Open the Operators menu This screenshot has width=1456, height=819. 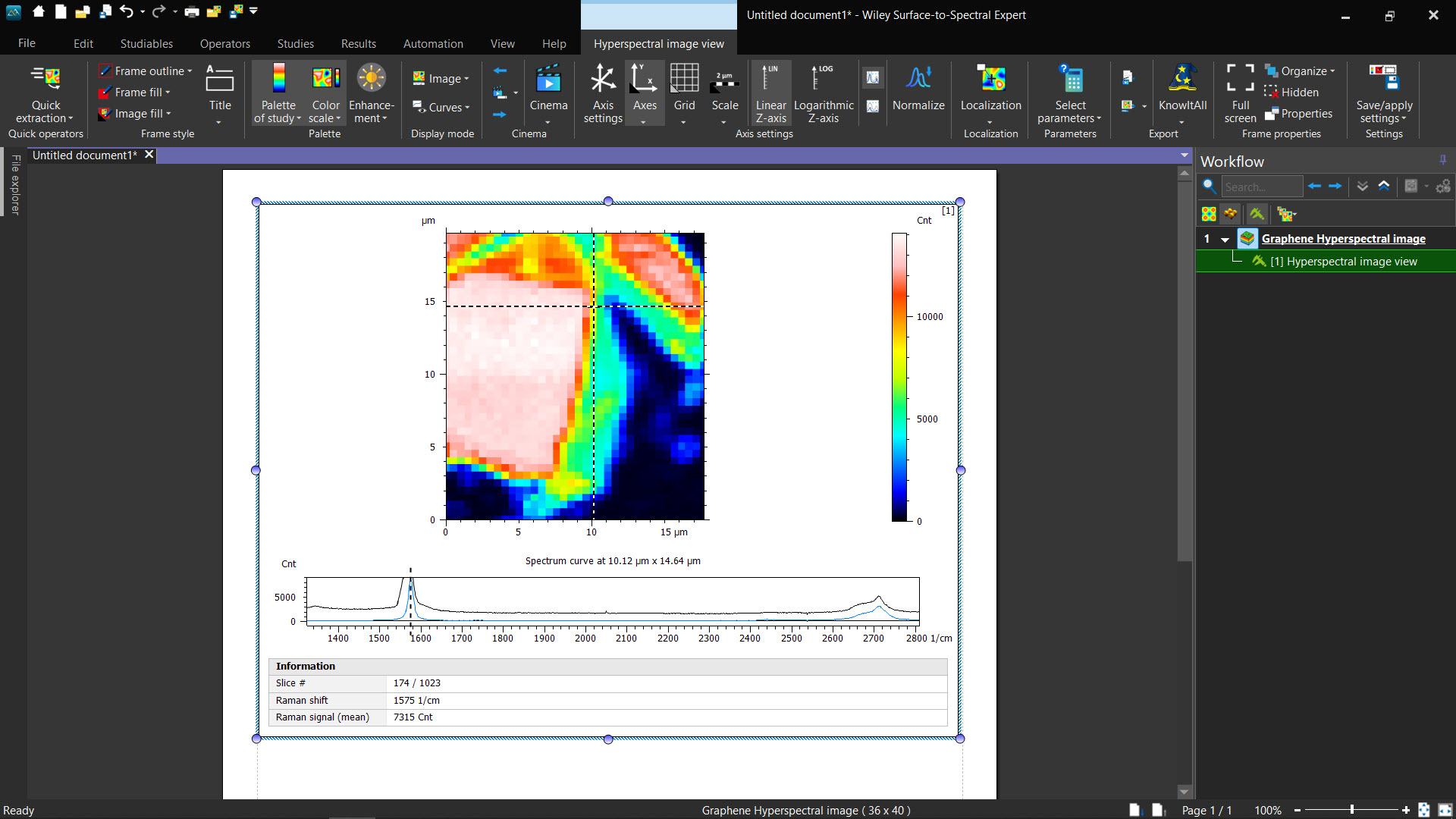click(x=224, y=44)
